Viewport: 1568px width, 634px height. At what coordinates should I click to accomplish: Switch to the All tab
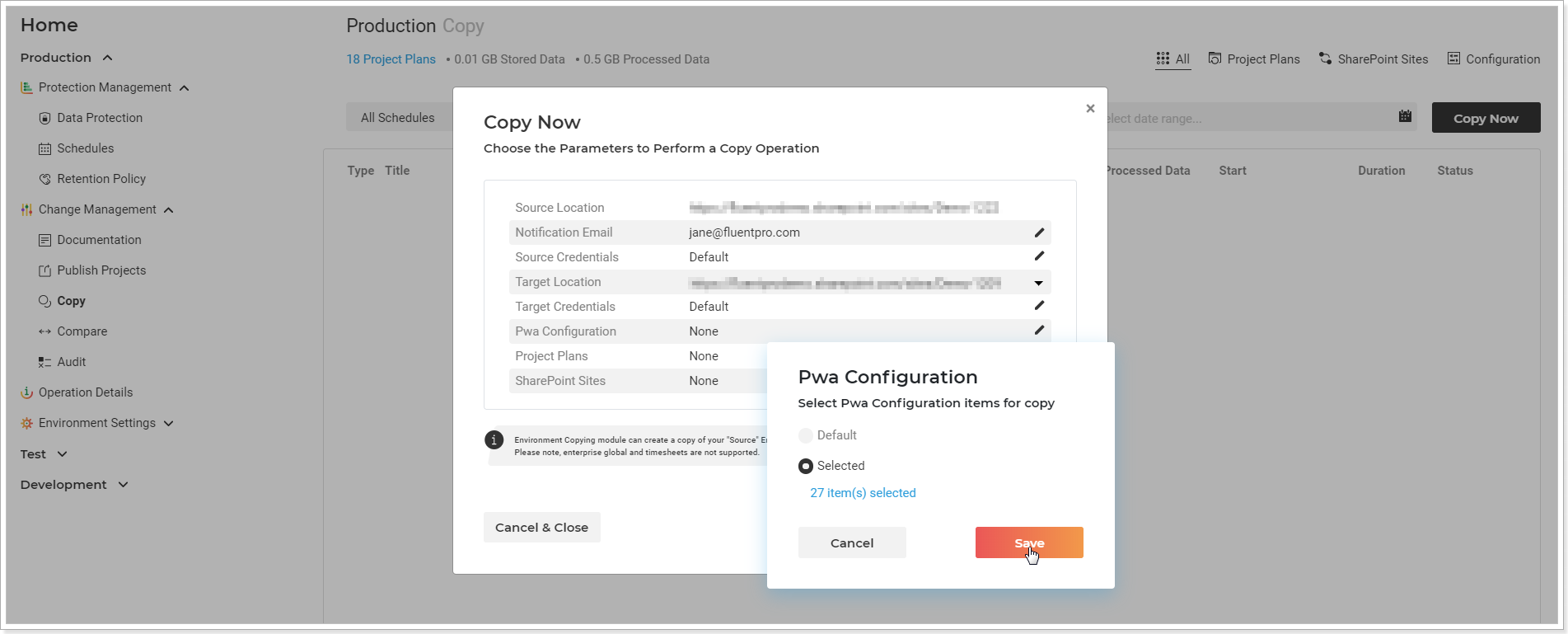(x=1173, y=59)
